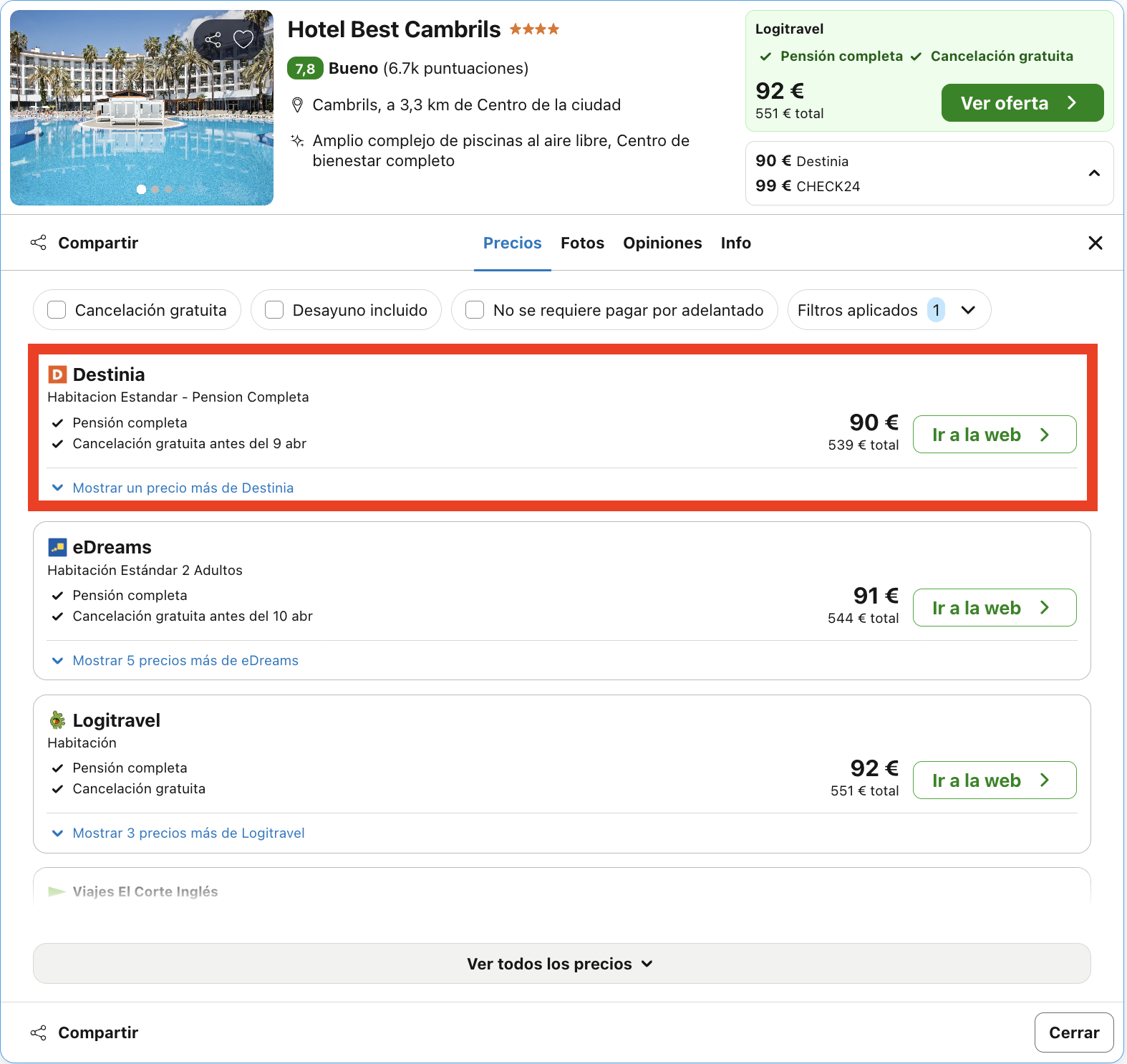Expand Ver todos los precios

562,964
